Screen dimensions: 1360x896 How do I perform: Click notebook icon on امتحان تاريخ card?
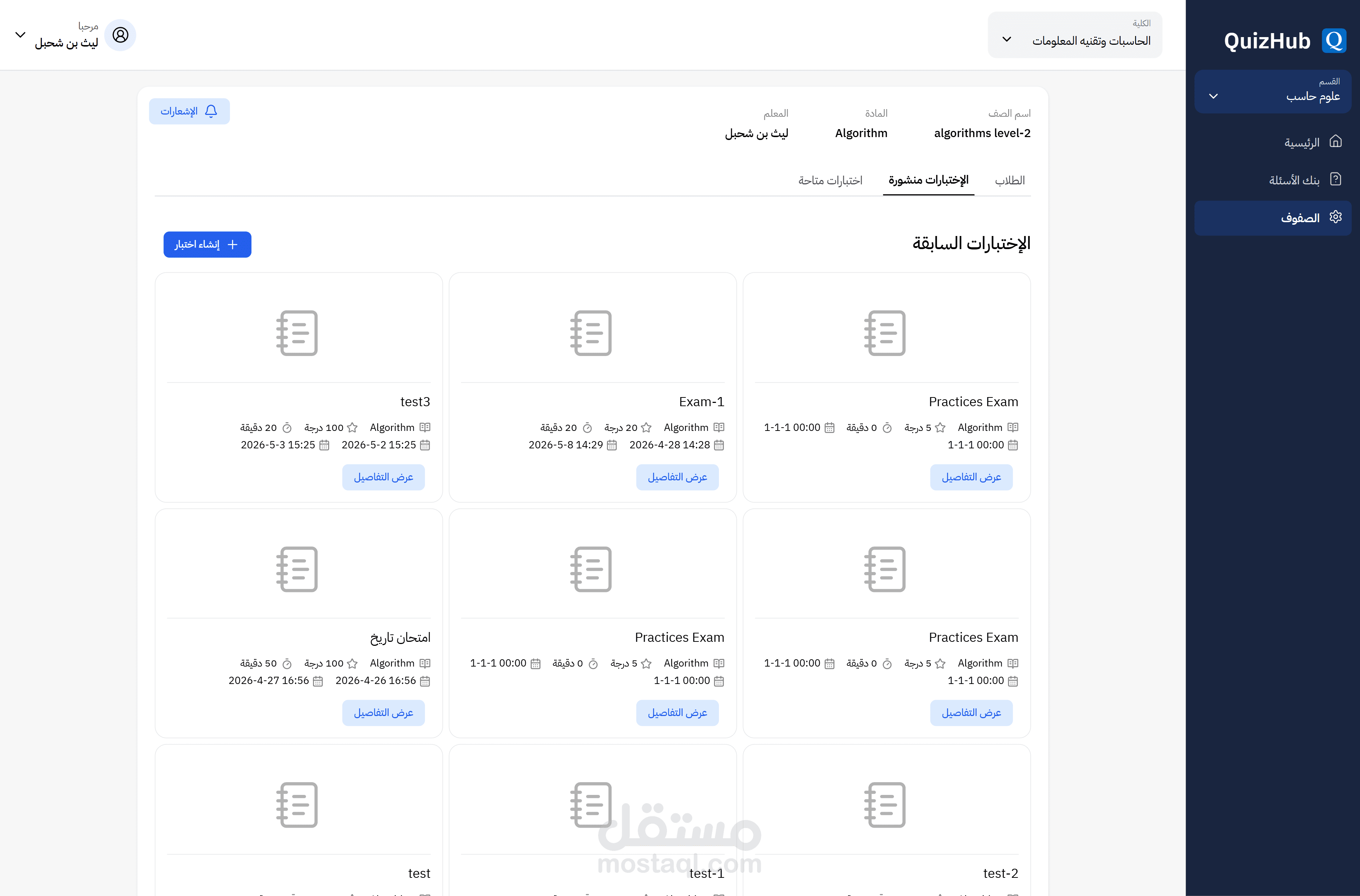pyautogui.click(x=297, y=569)
